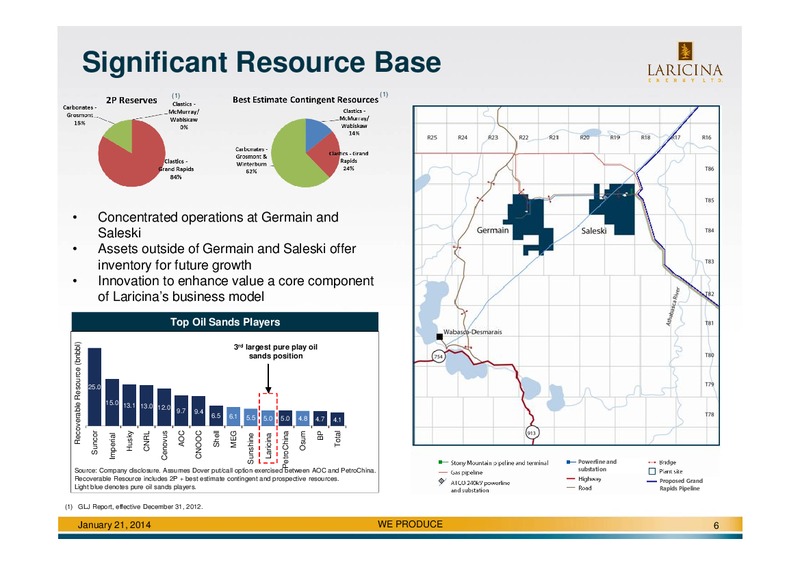Click the Proposed Grand Rapids Pipeline legend line
The image size is (800, 565).
652,481
